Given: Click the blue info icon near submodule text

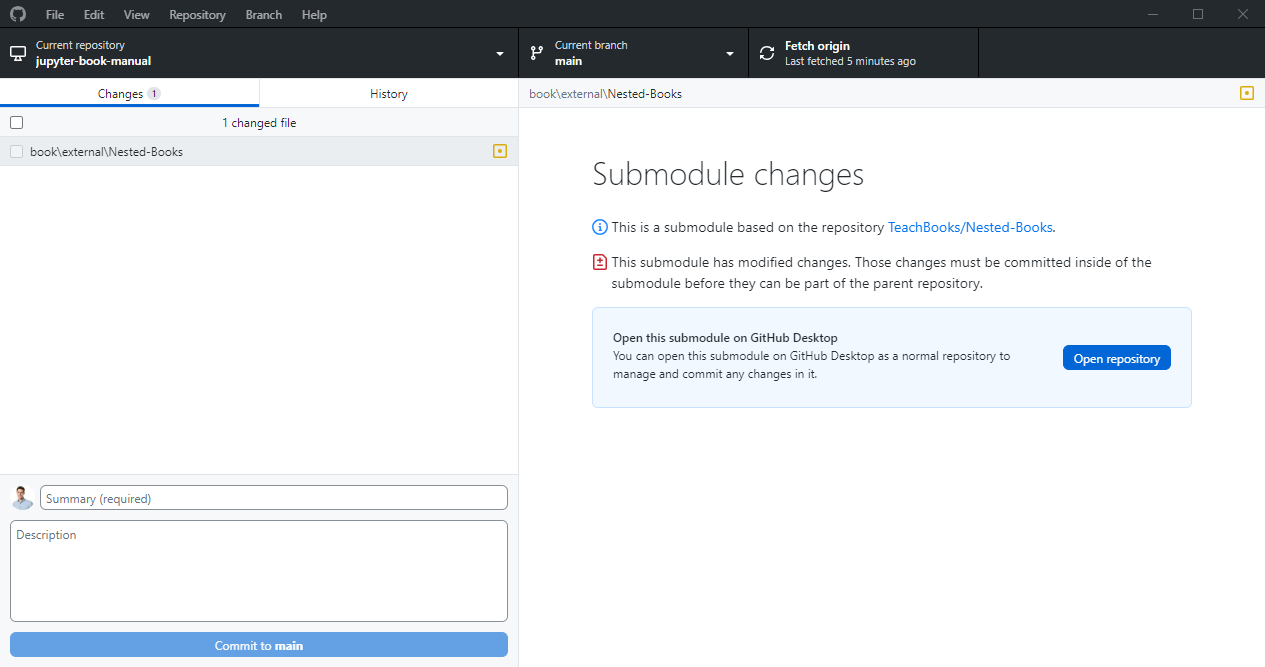Looking at the screenshot, I should (600, 227).
